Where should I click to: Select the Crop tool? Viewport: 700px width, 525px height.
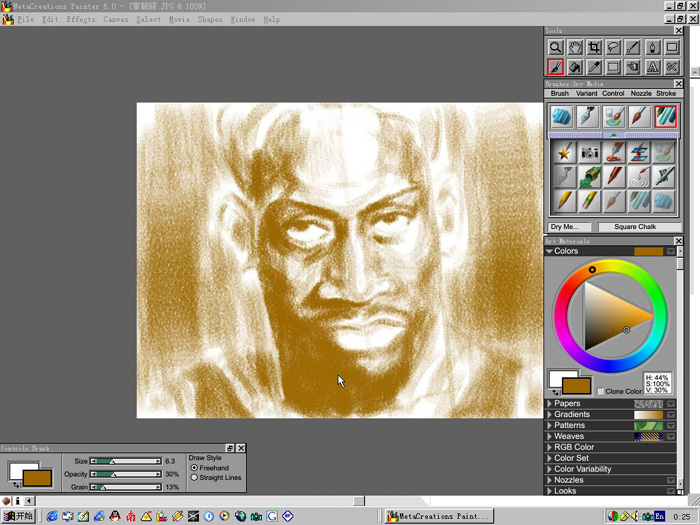(x=594, y=47)
